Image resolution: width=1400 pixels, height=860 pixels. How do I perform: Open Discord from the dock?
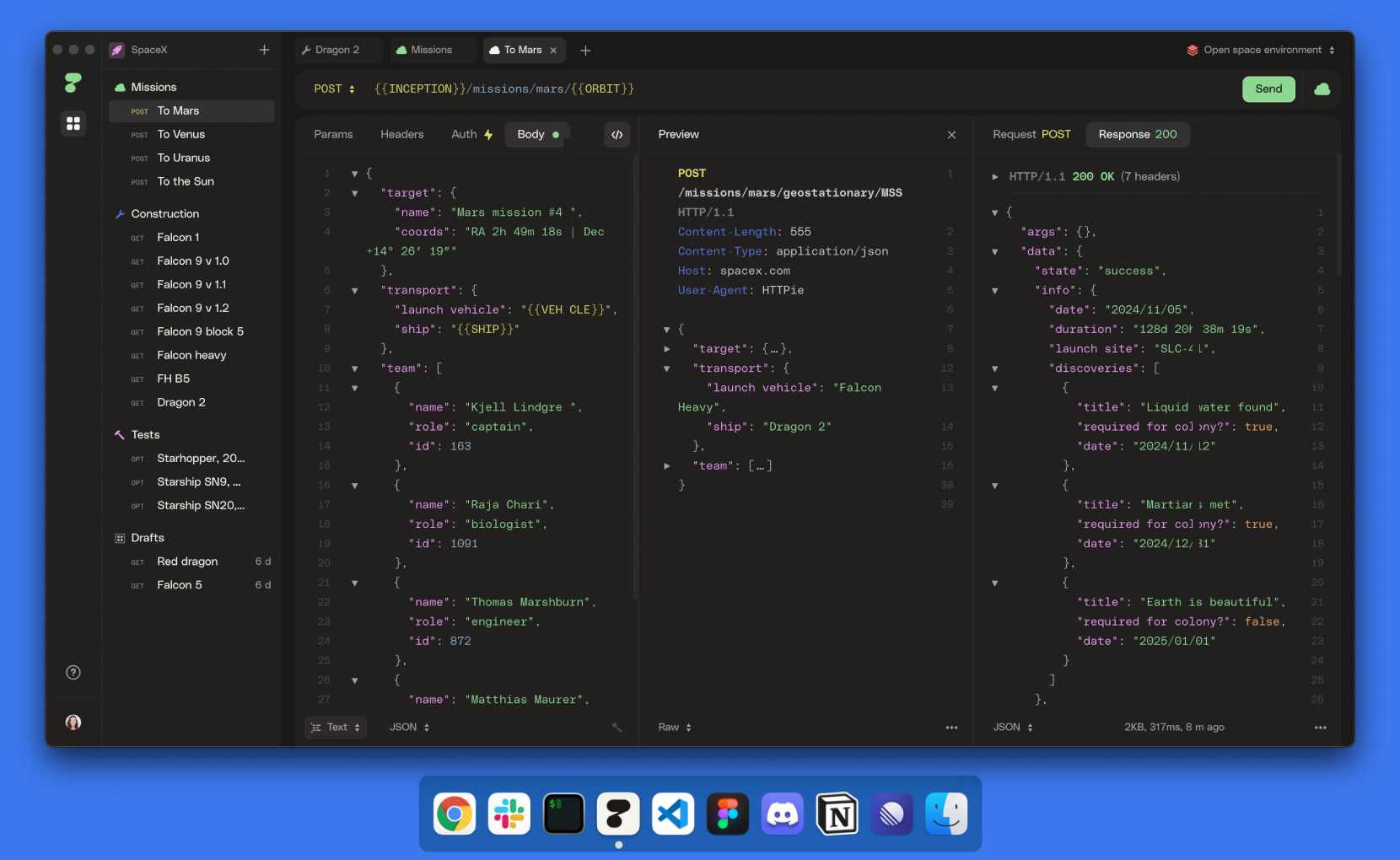pyautogui.click(x=783, y=814)
